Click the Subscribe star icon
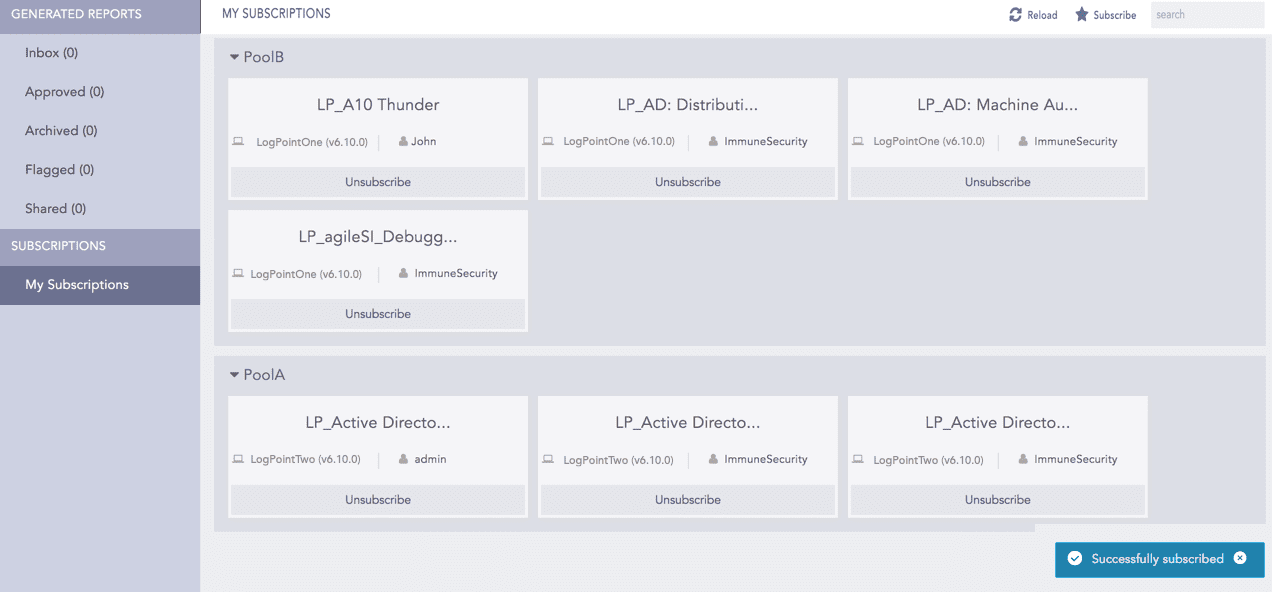Viewport: 1272px width, 592px height. tap(1081, 15)
